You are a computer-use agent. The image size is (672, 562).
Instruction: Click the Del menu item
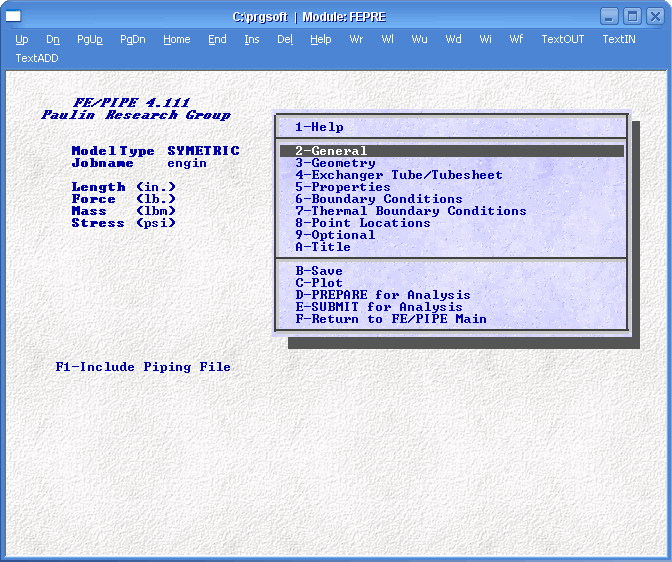[x=285, y=39]
